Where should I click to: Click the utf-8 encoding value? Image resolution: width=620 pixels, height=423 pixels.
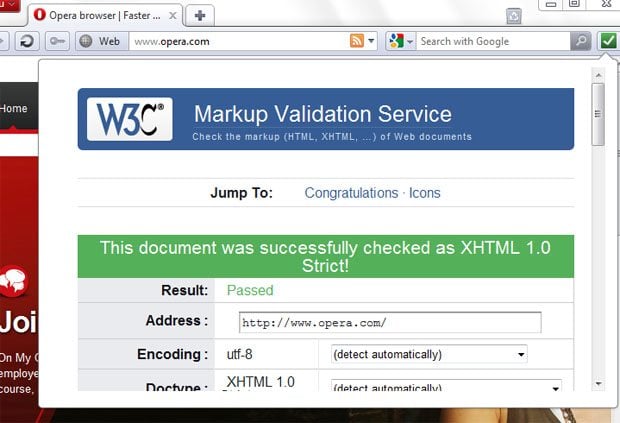(239, 354)
